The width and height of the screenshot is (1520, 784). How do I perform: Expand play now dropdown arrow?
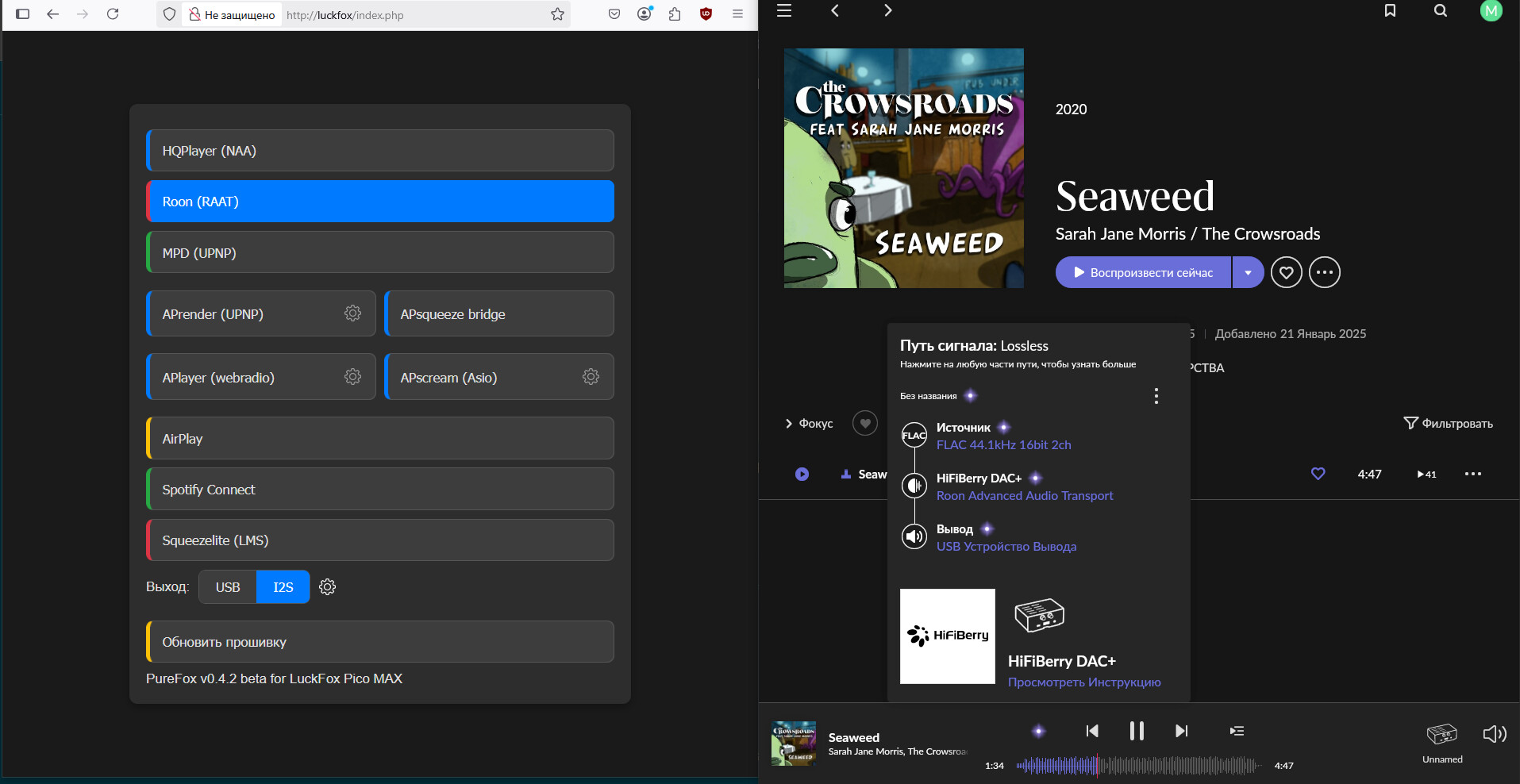coord(1248,272)
